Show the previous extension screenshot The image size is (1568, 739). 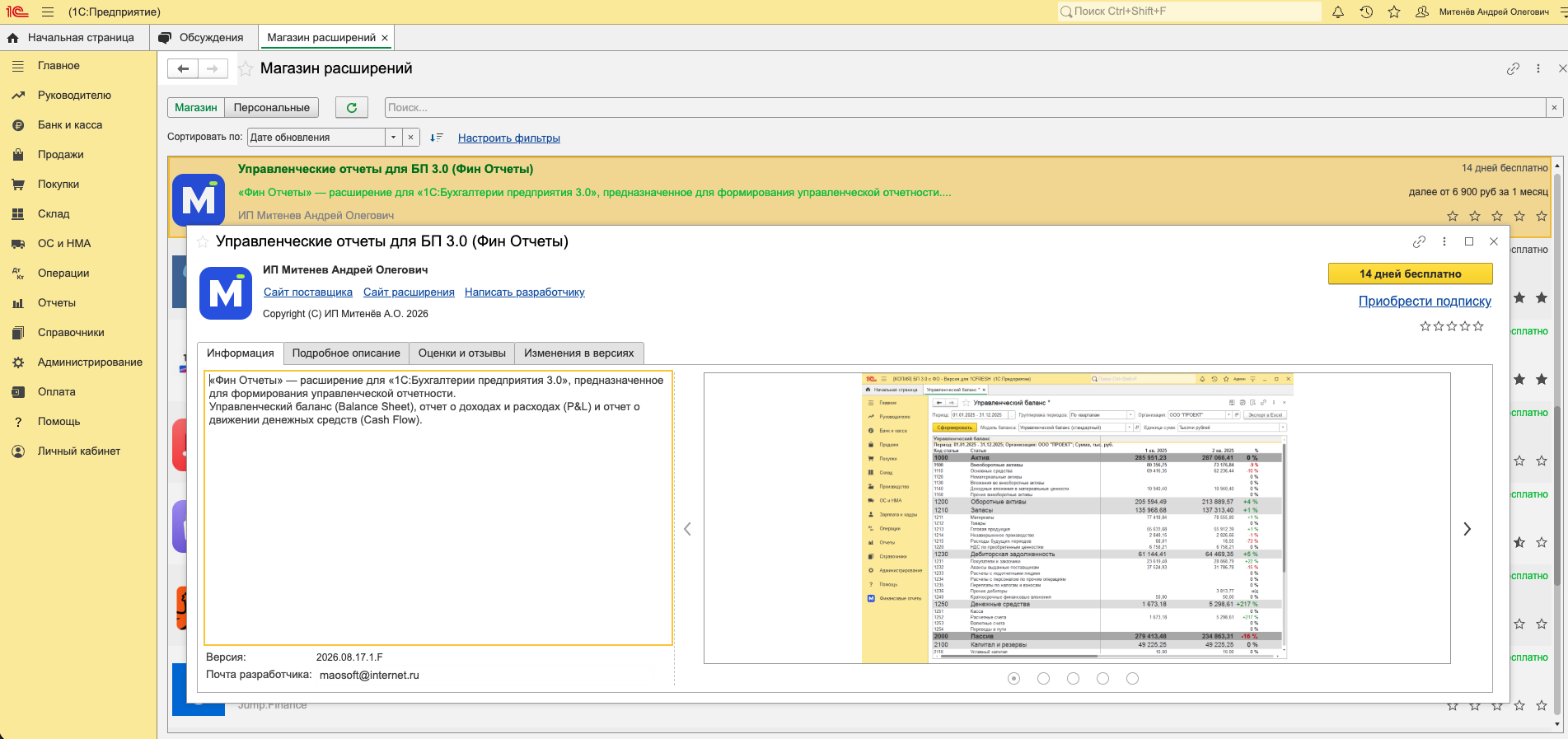coord(688,529)
